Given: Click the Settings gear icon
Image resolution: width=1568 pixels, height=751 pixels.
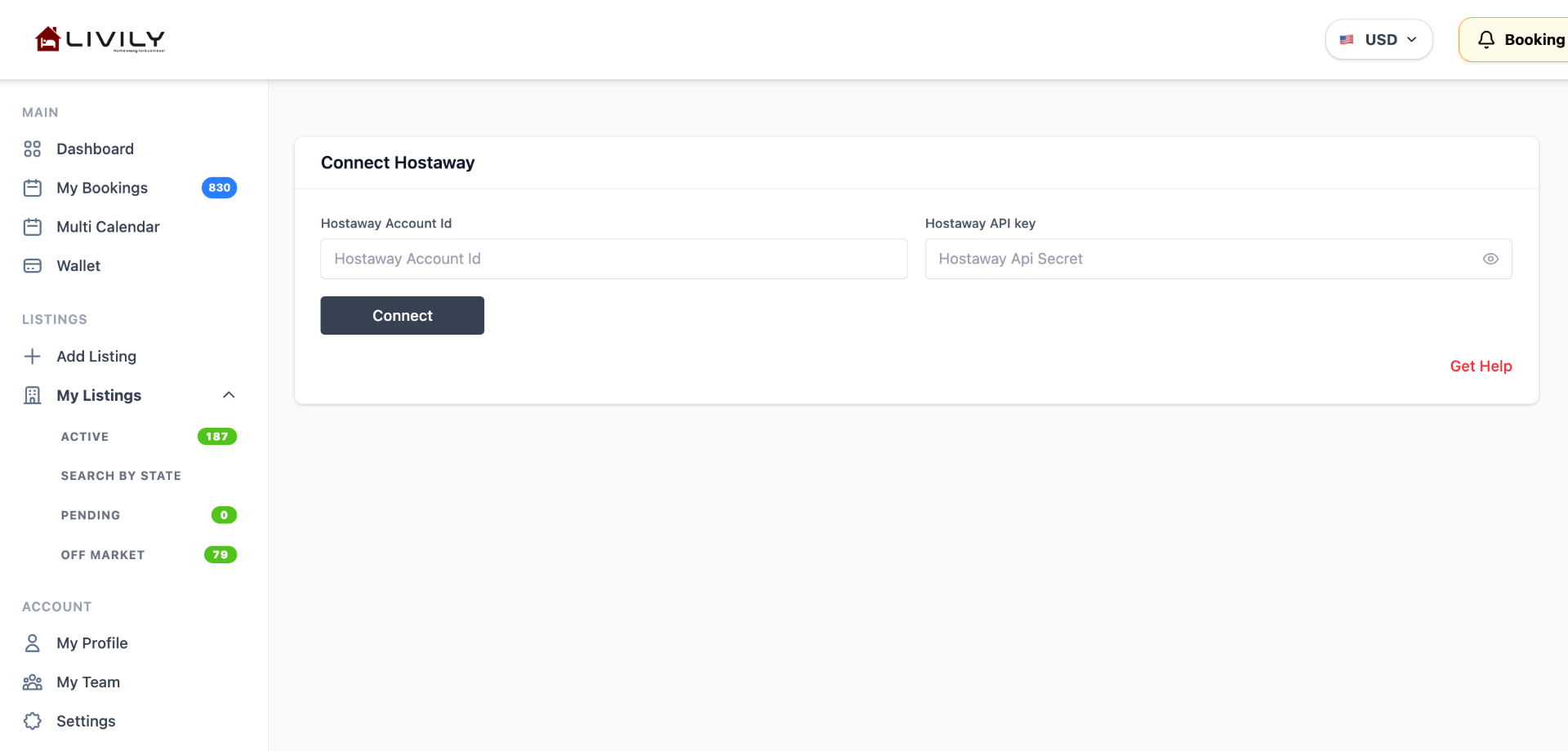Looking at the screenshot, I should click(x=33, y=721).
